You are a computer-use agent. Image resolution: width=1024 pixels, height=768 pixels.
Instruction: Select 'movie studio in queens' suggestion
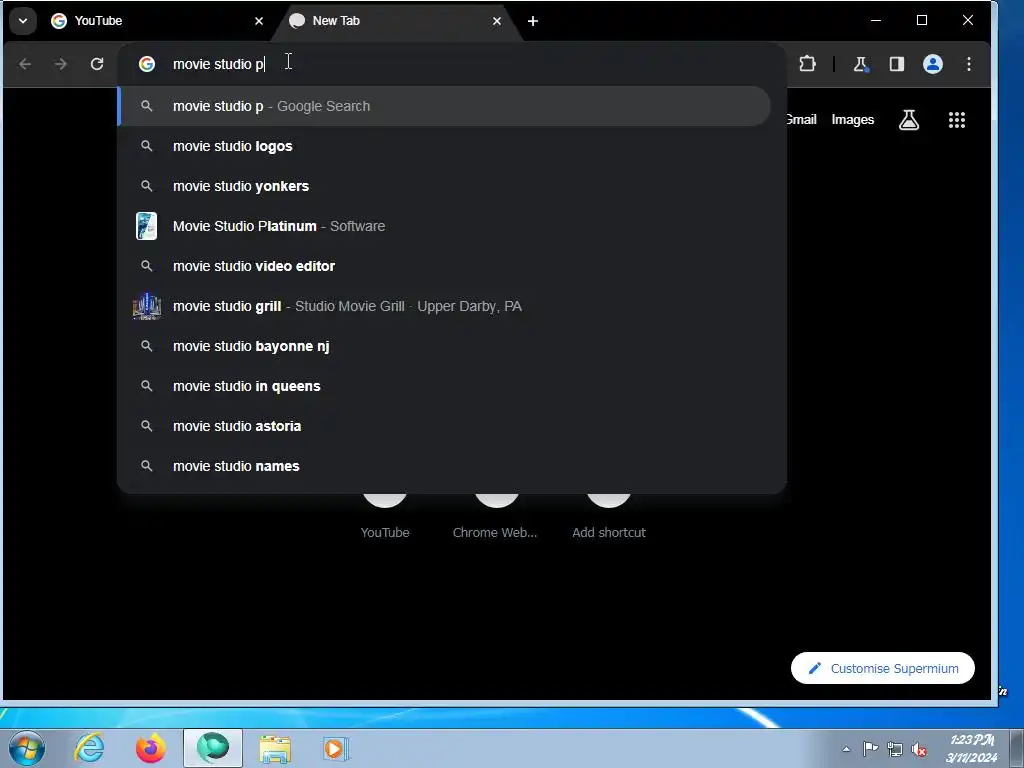coord(444,386)
